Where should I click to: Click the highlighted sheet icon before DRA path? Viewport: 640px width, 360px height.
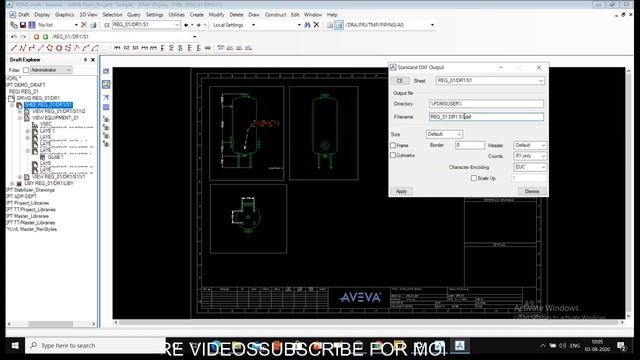pos(339,25)
